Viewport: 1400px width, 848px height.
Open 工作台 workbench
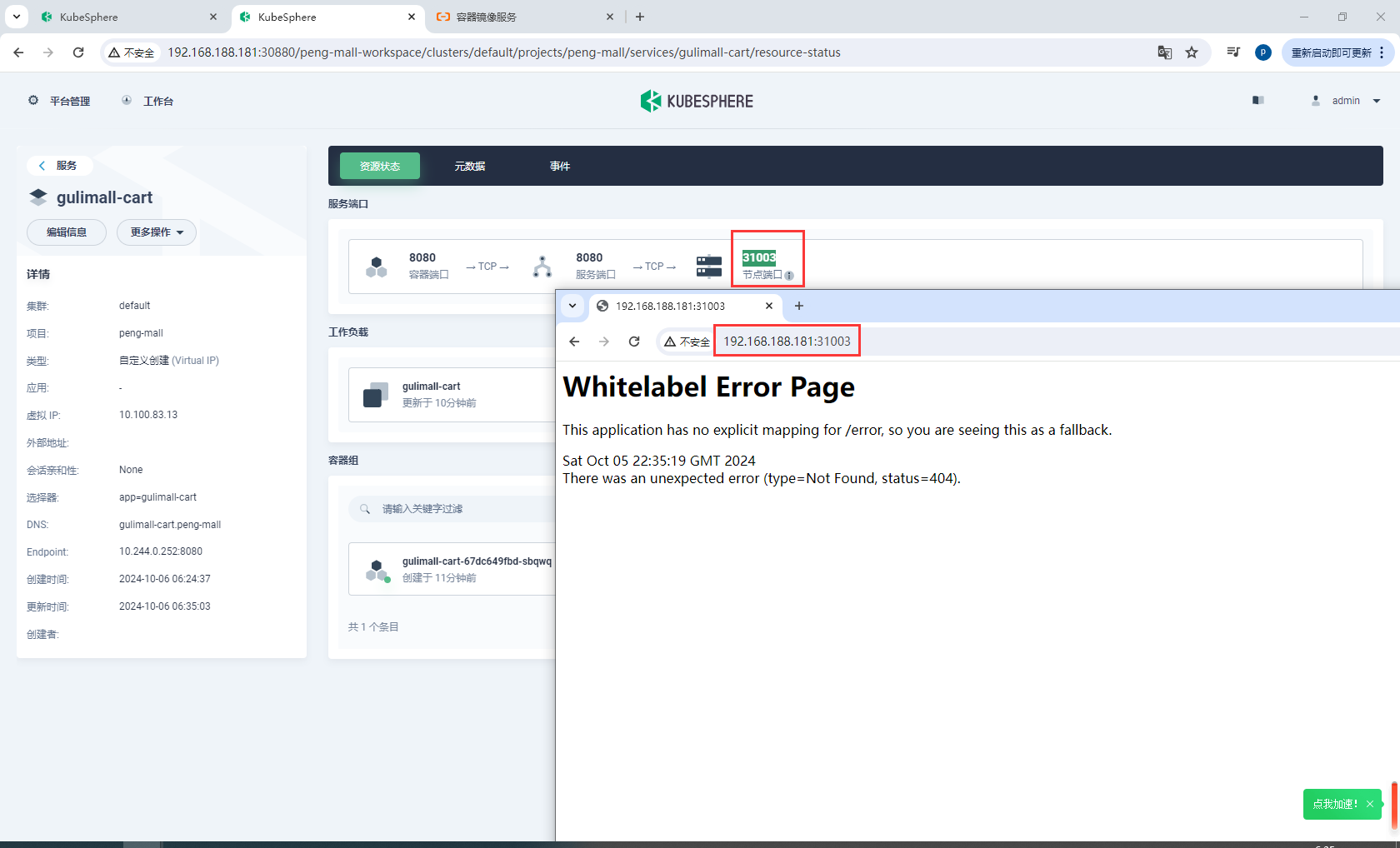pyautogui.click(x=147, y=101)
